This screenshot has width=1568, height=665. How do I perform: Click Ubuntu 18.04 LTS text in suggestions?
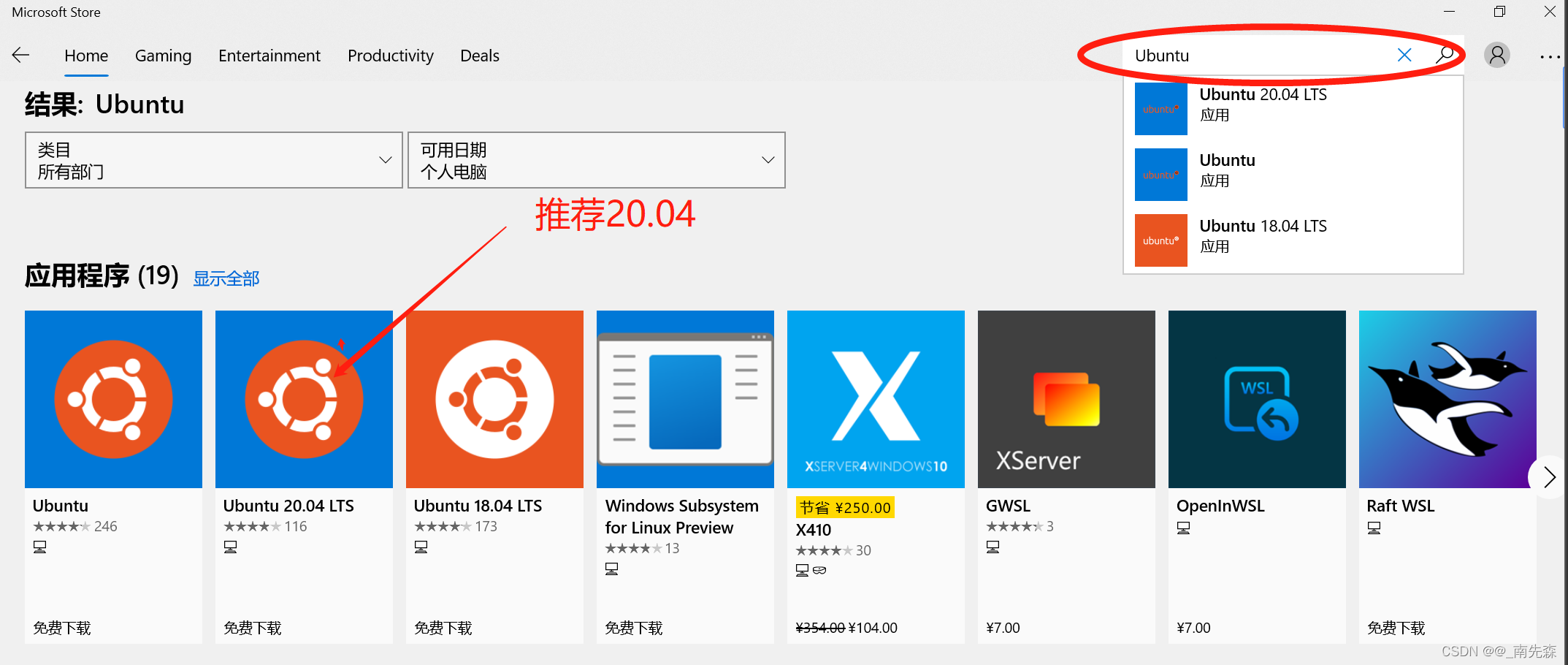(x=1263, y=226)
